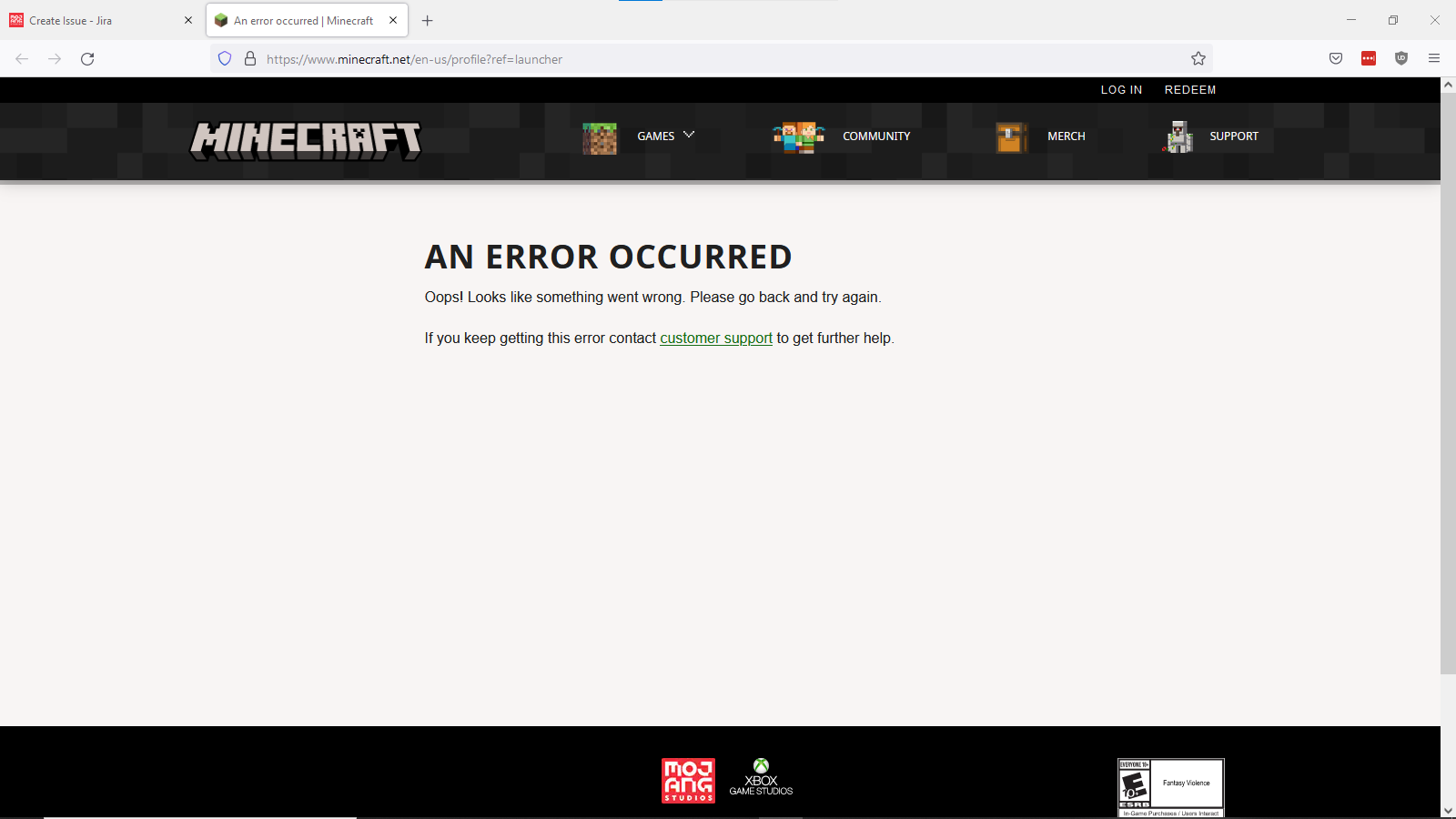Open the uBlock Origin extension icon
1456x819 pixels.
pyautogui.click(x=1401, y=59)
